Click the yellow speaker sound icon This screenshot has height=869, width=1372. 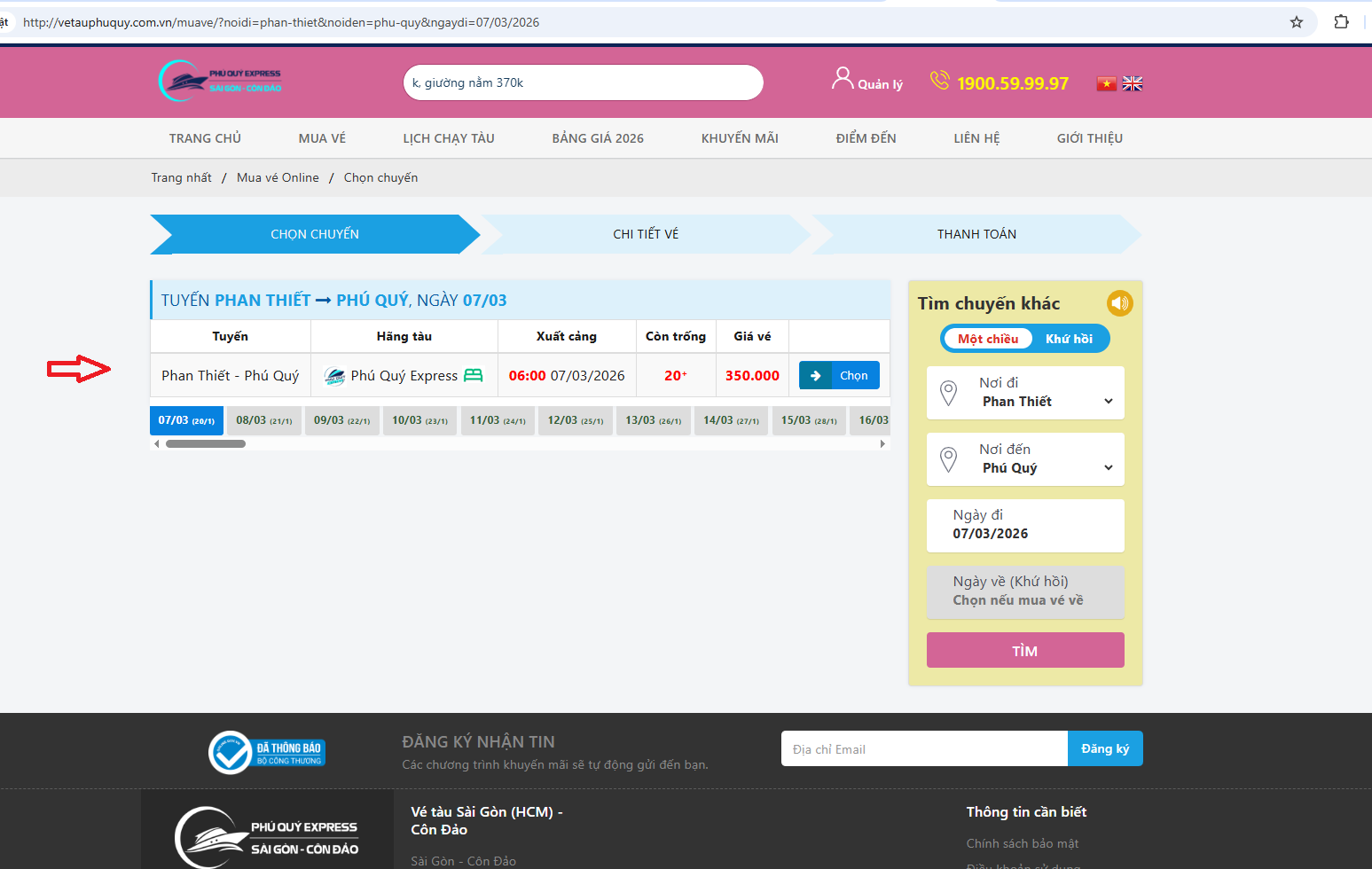click(1119, 303)
